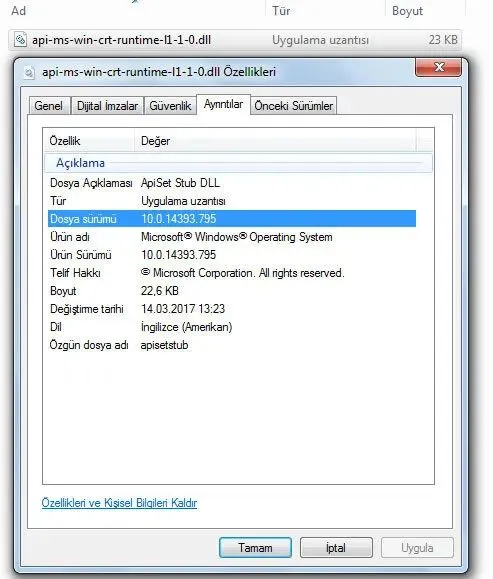This screenshot has height=579, width=493.
Task: Select the Dil property row
Action: pyautogui.click(x=232, y=327)
